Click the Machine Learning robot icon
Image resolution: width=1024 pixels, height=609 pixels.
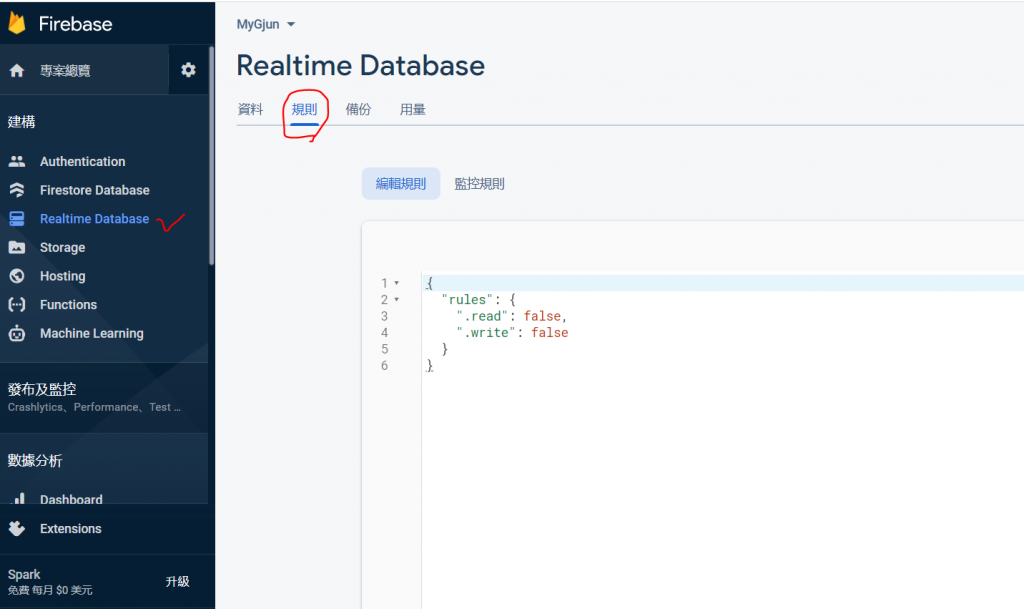tap(17, 333)
